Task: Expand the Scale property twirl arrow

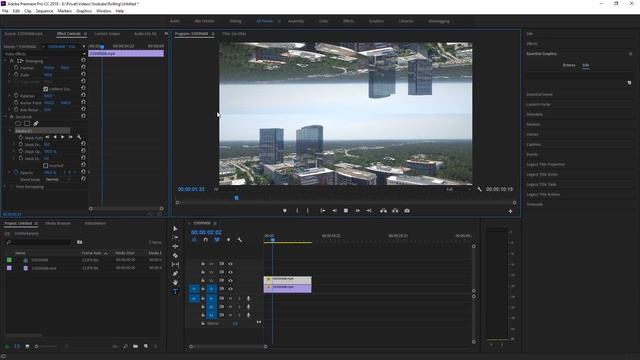Action: 10,75
